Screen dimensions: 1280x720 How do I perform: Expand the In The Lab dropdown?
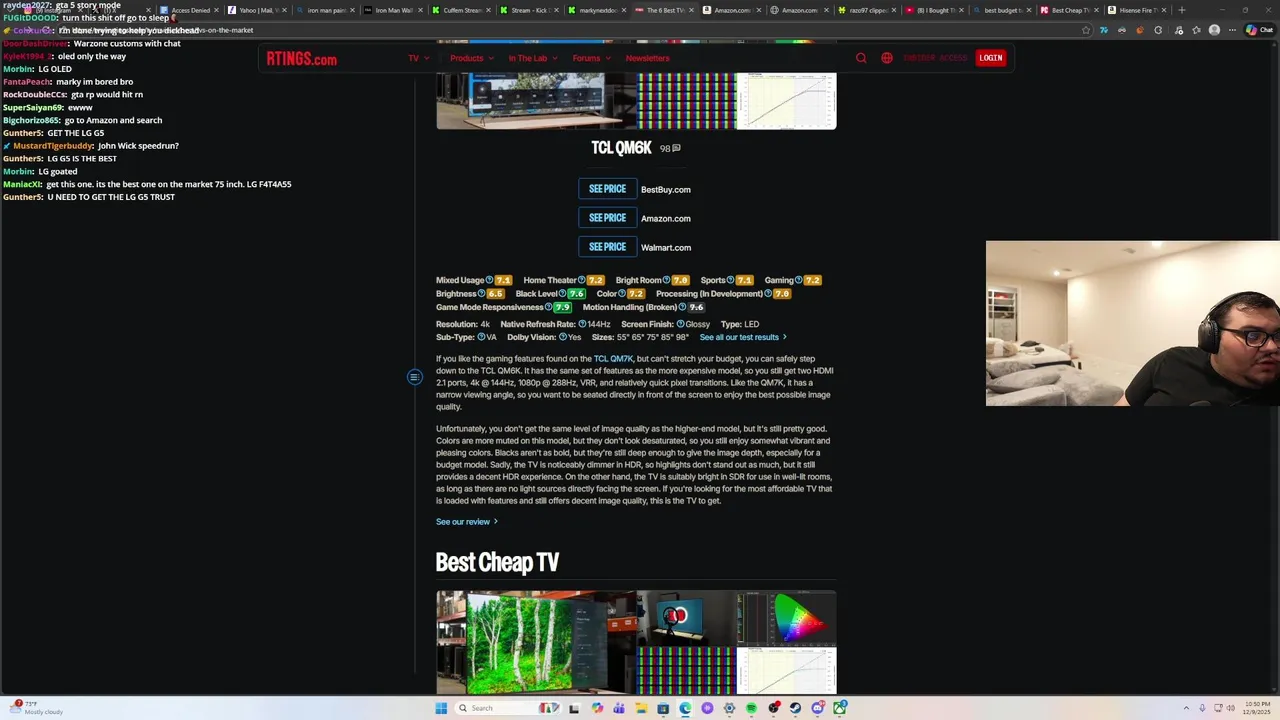pos(533,58)
